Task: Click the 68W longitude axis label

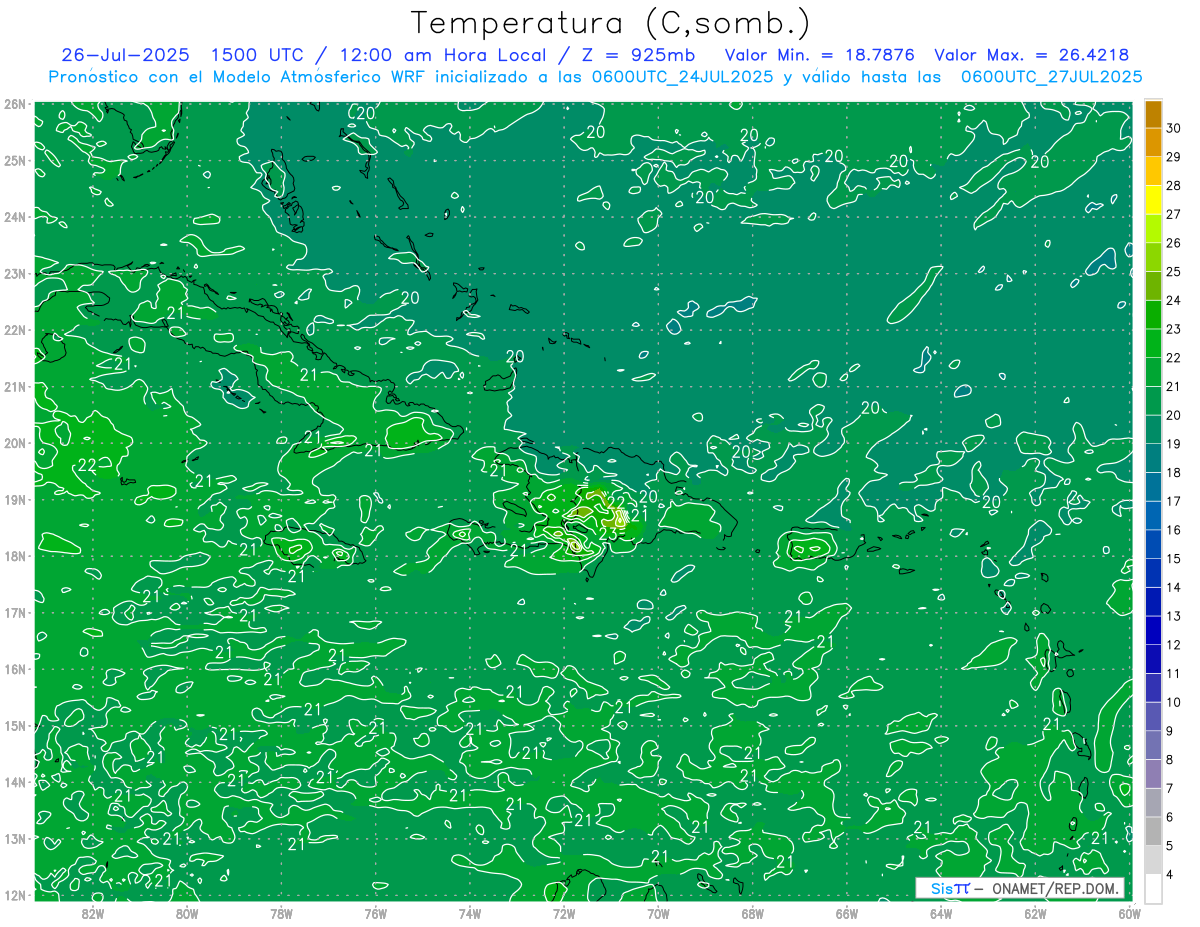Action: pyautogui.click(x=753, y=913)
